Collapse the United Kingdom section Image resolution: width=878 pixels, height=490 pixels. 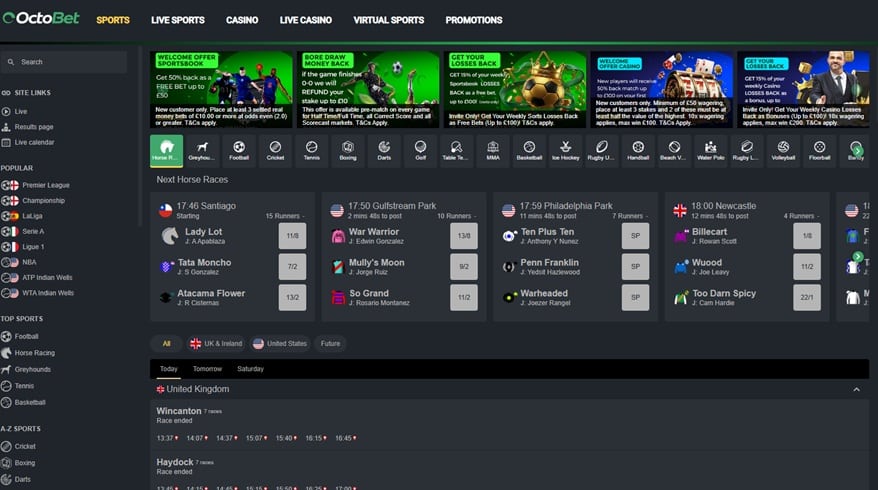[856, 389]
